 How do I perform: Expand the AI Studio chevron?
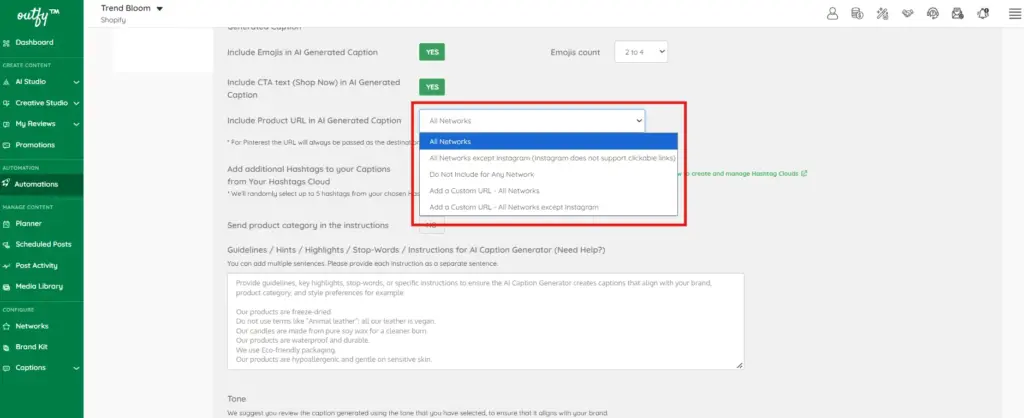pyautogui.click(x=76, y=82)
